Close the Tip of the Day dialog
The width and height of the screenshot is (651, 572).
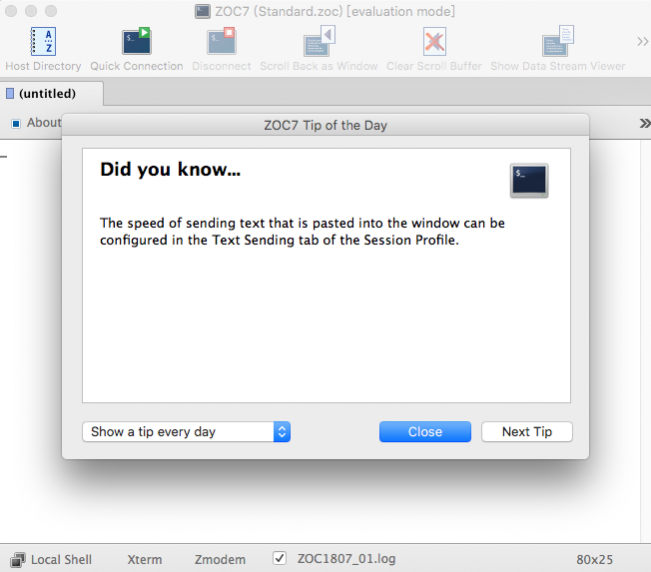click(425, 432)
